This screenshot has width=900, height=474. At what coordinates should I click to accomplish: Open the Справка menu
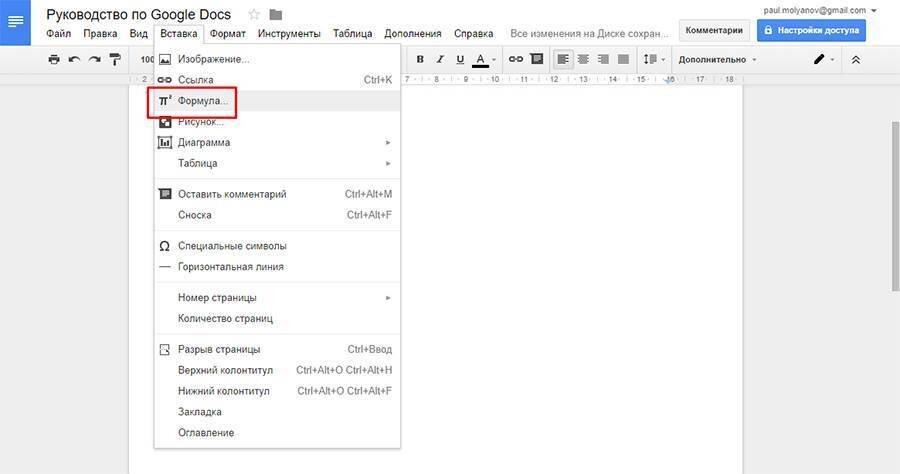(x=474, y=34)
